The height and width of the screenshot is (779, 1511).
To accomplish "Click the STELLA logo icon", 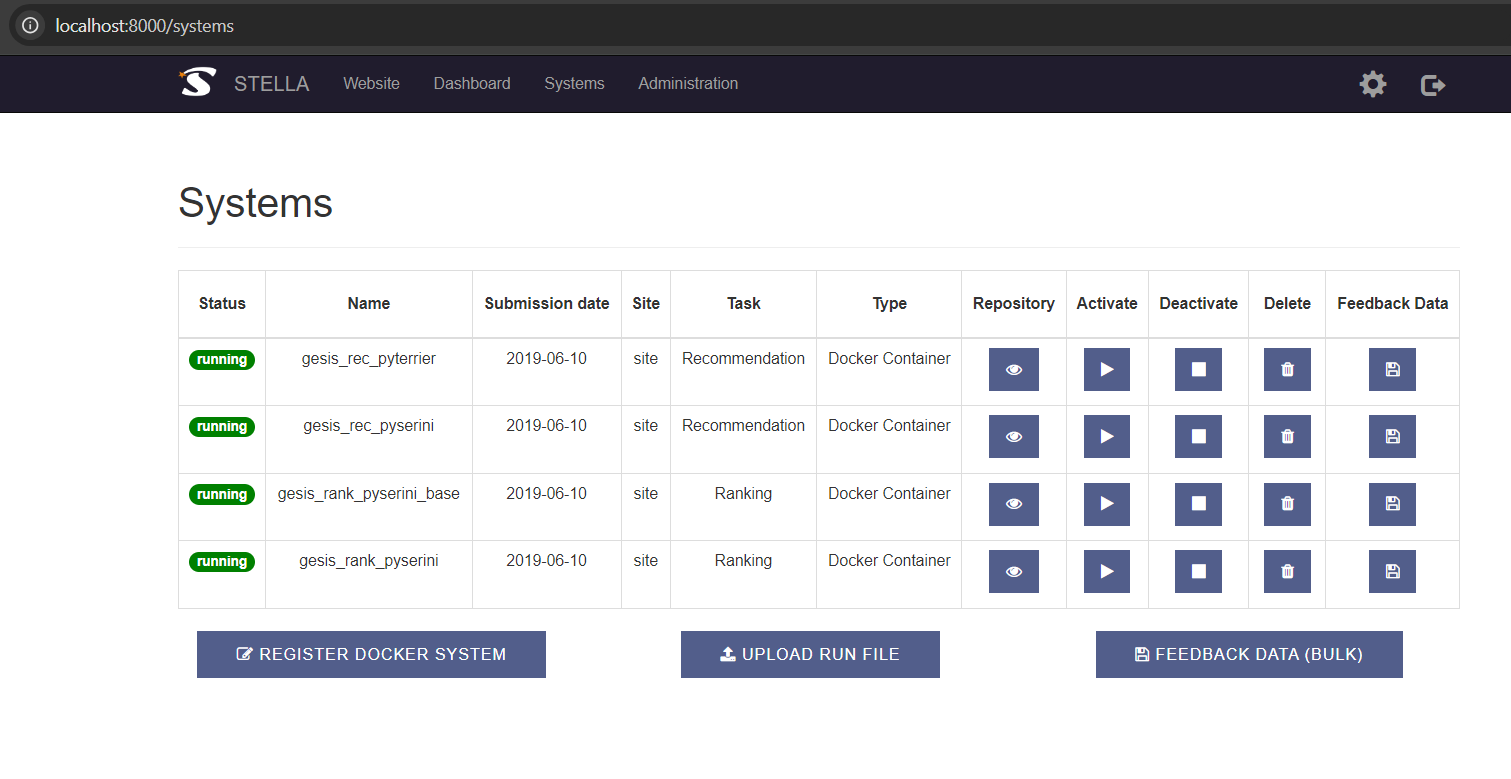I will click(x=197, y=83).
